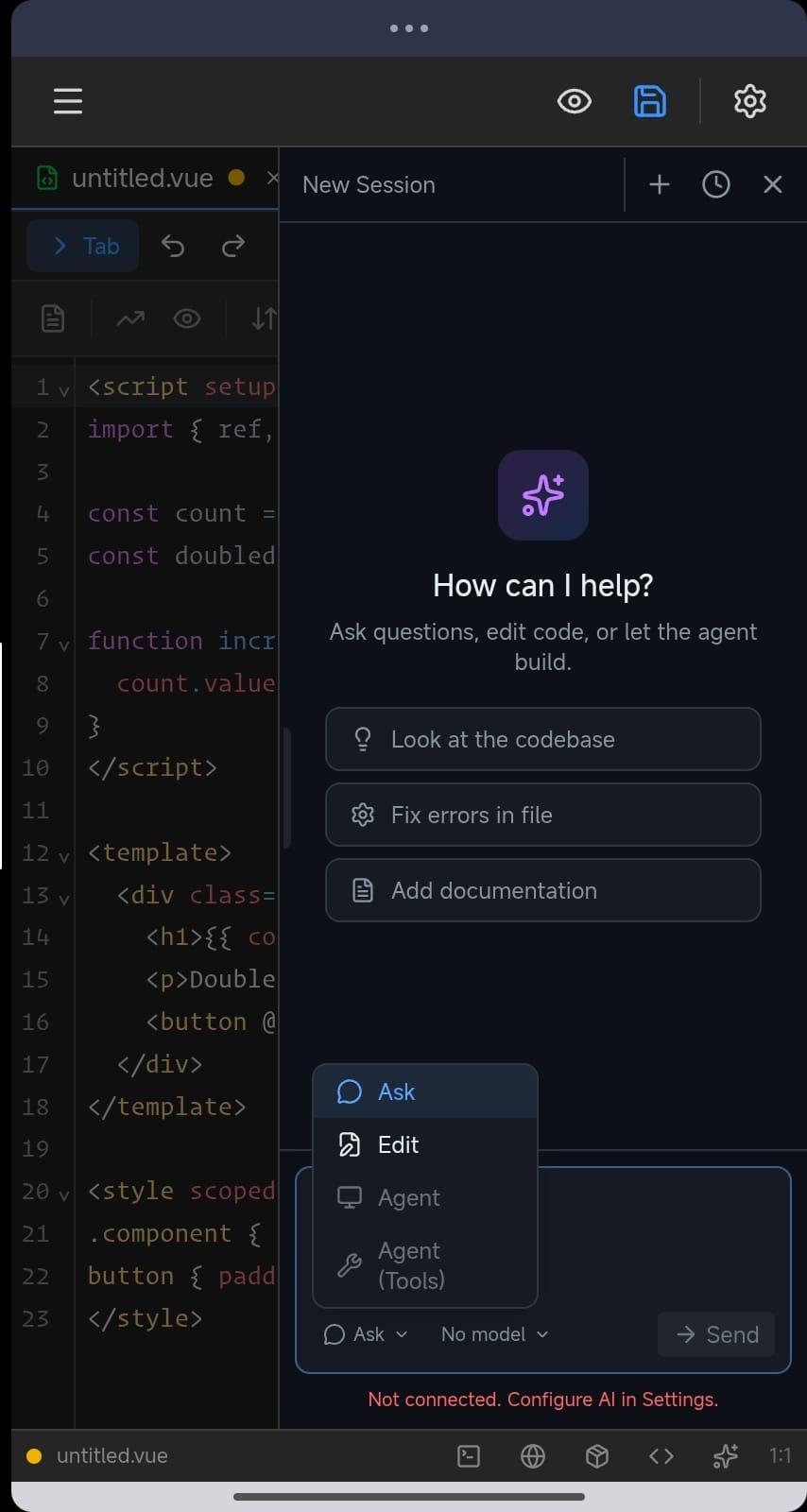Image resolution: width=807 pixels, height=1512 pixels.
Task: Select the 3D package icon in status bar
Action: coord(596,1456)
